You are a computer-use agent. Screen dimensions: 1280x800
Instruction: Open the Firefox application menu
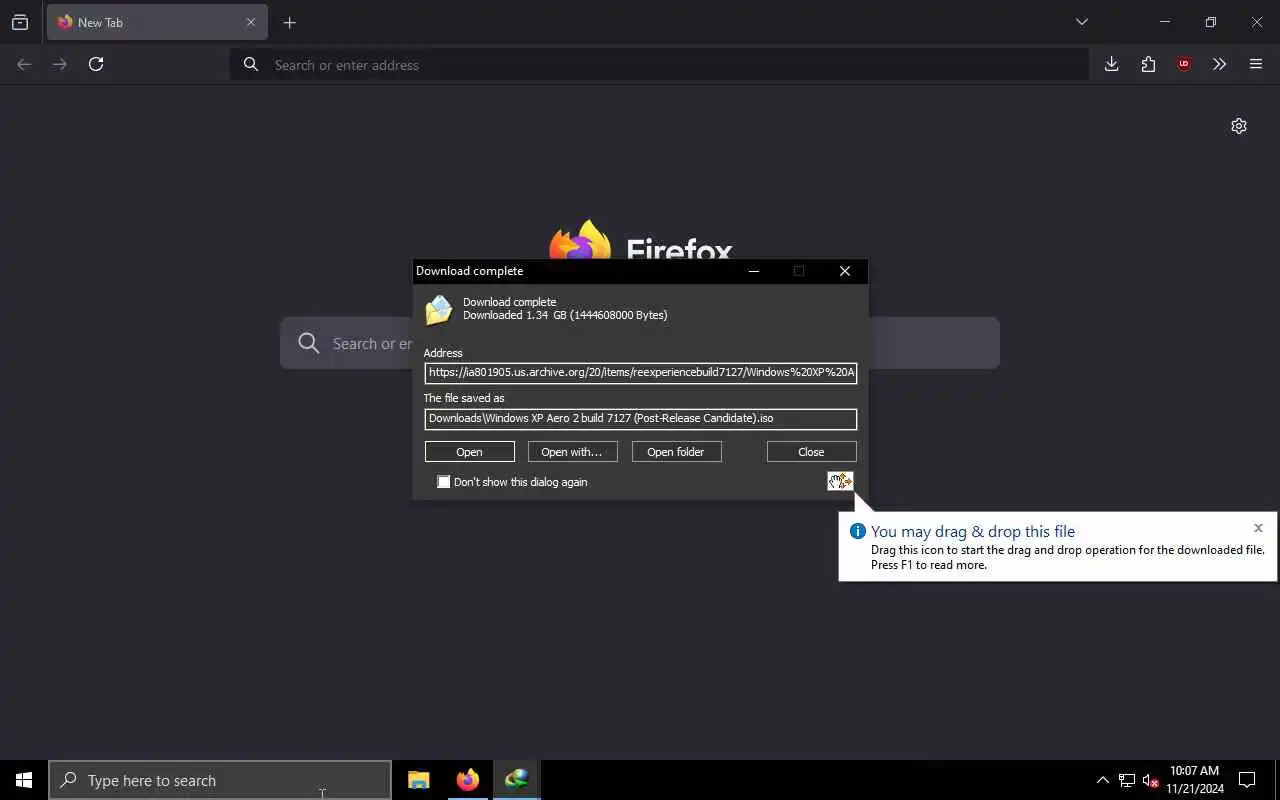coord(1256,64)
